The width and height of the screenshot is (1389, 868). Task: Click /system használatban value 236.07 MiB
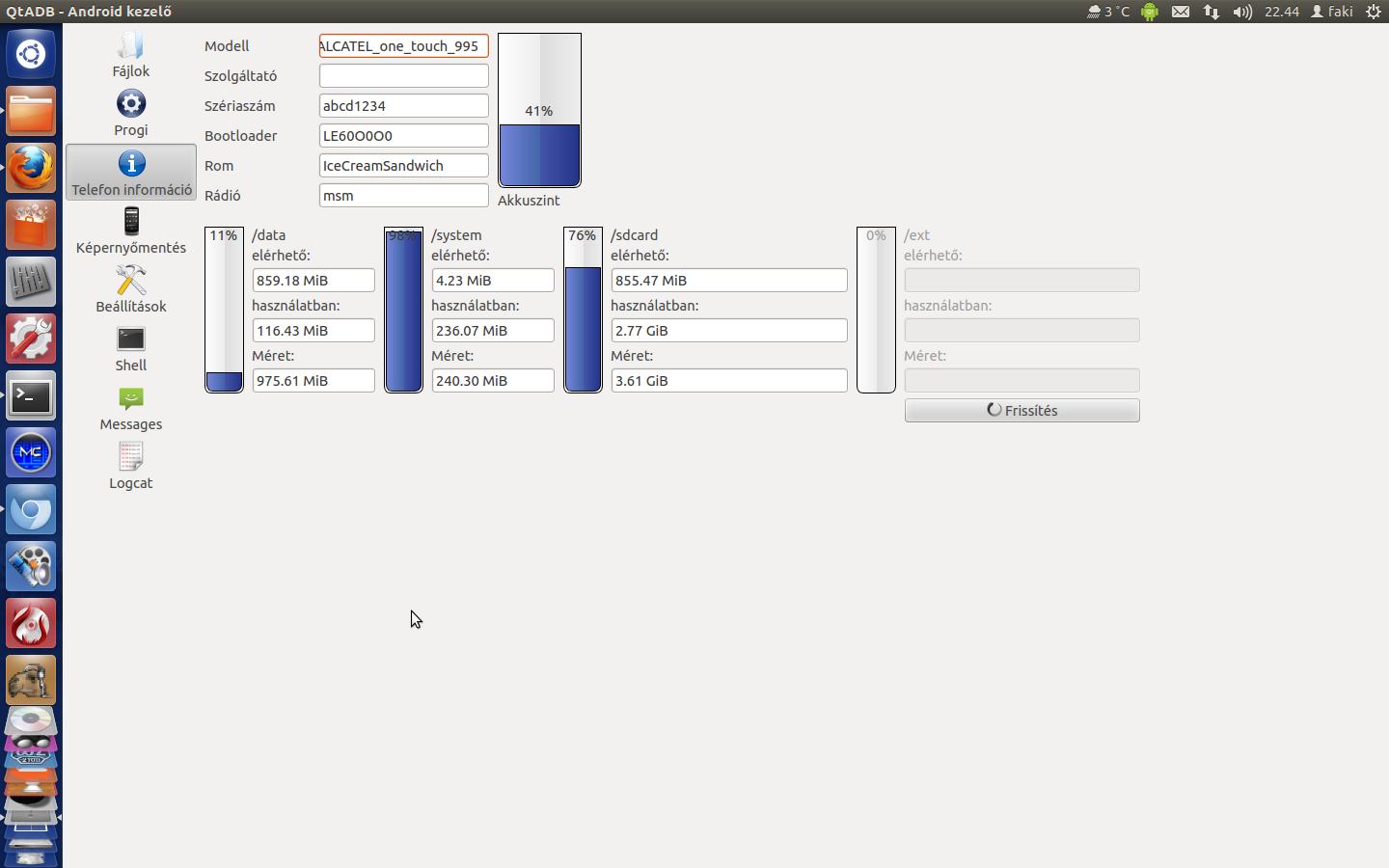point(493,331)
